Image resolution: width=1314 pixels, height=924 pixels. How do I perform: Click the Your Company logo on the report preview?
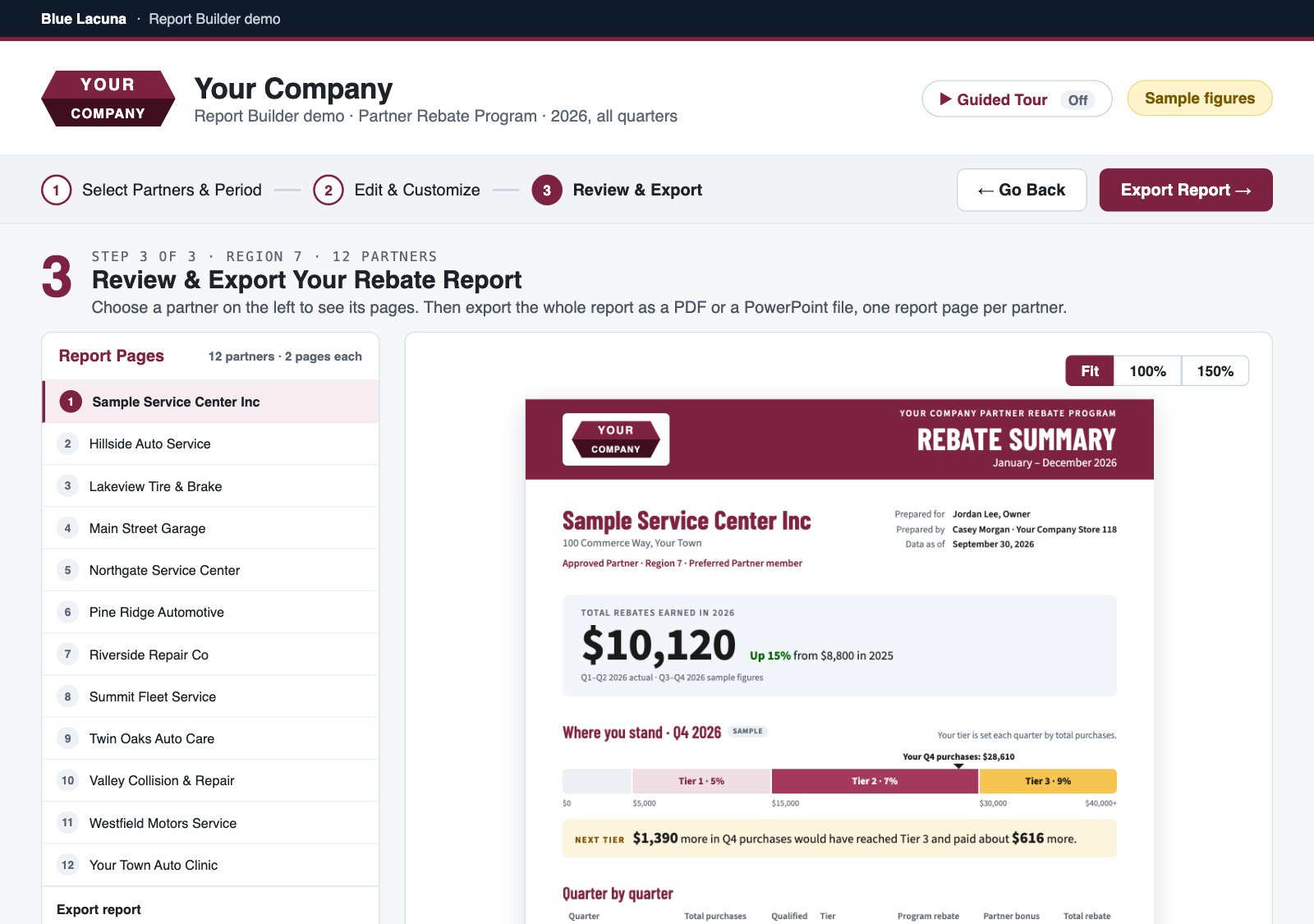(616, 439)
